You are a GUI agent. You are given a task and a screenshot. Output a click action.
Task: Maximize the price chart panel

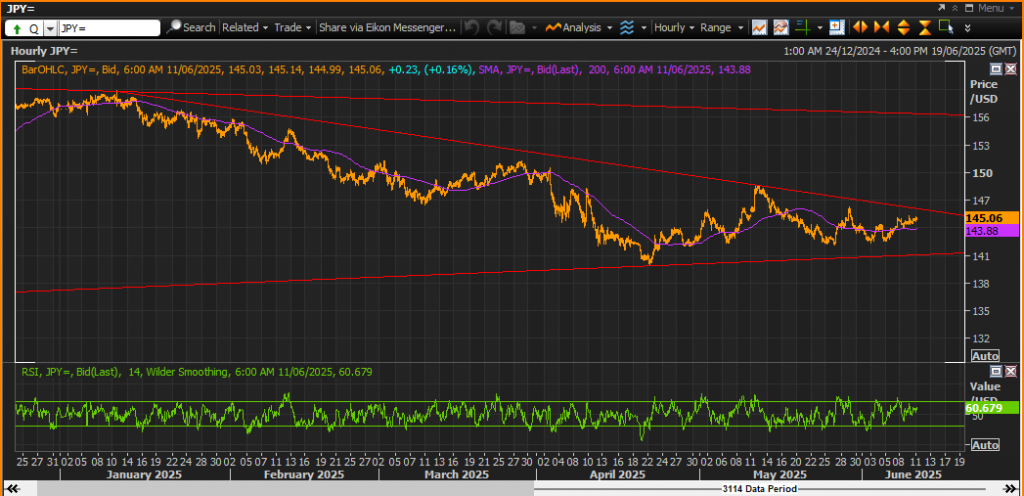(x=996, y=69)
